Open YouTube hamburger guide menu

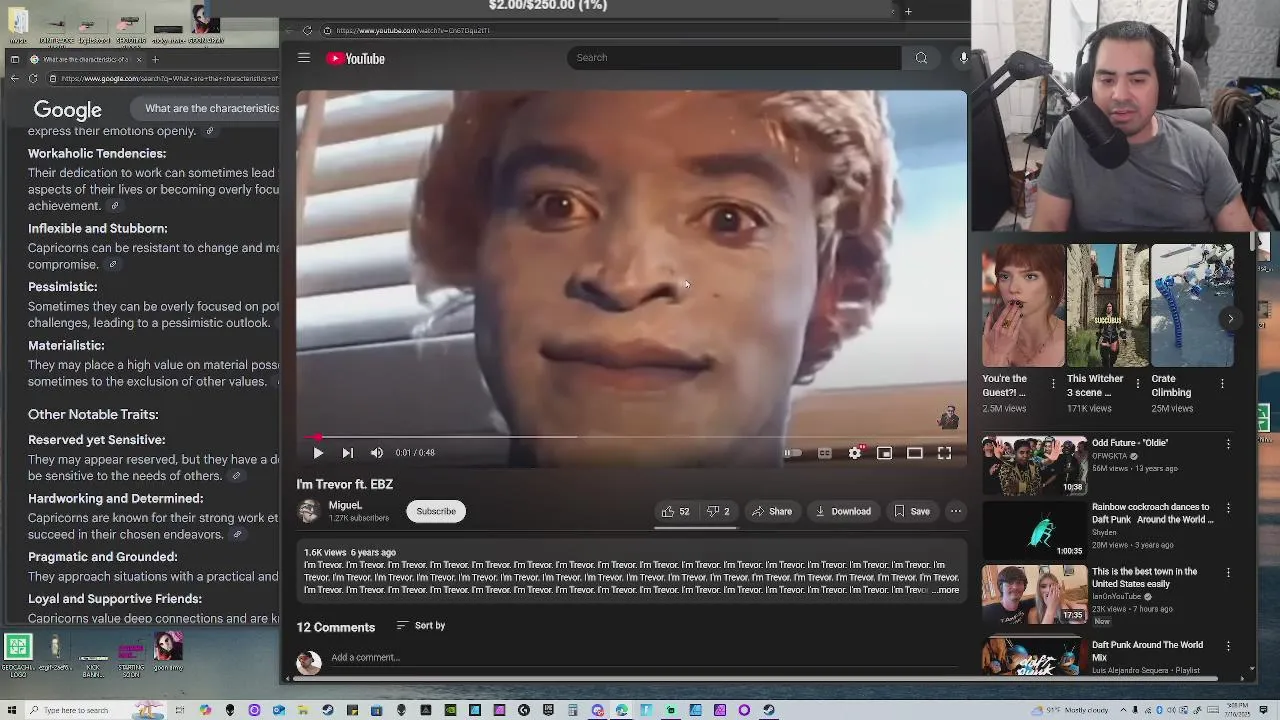click(304, 58)
